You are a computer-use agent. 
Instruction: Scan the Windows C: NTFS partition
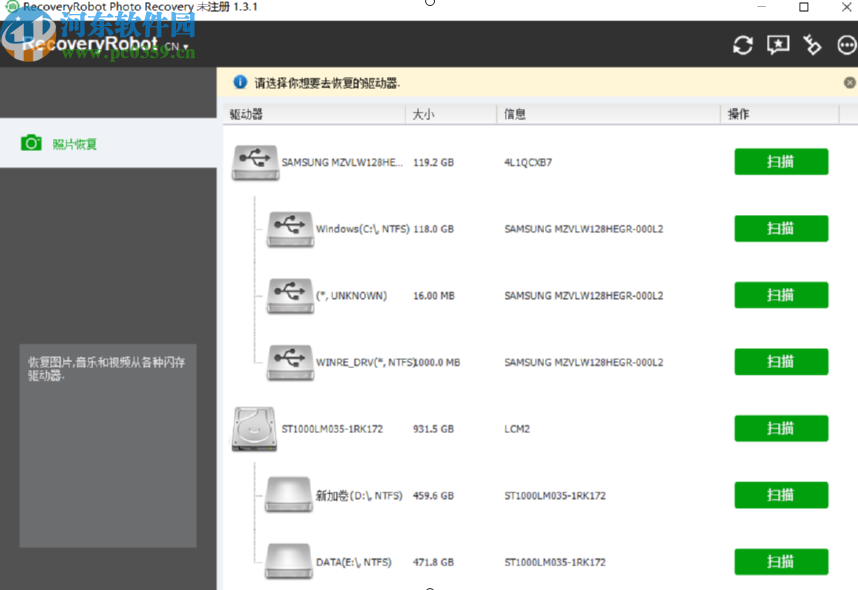[x=781, y=228]
